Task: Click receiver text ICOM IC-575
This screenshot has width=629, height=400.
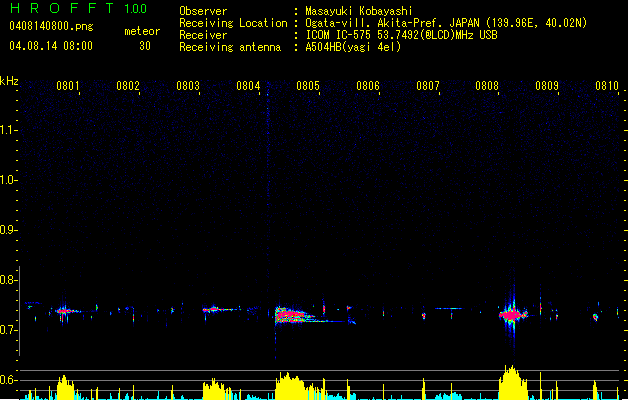Action: (339, 35)
